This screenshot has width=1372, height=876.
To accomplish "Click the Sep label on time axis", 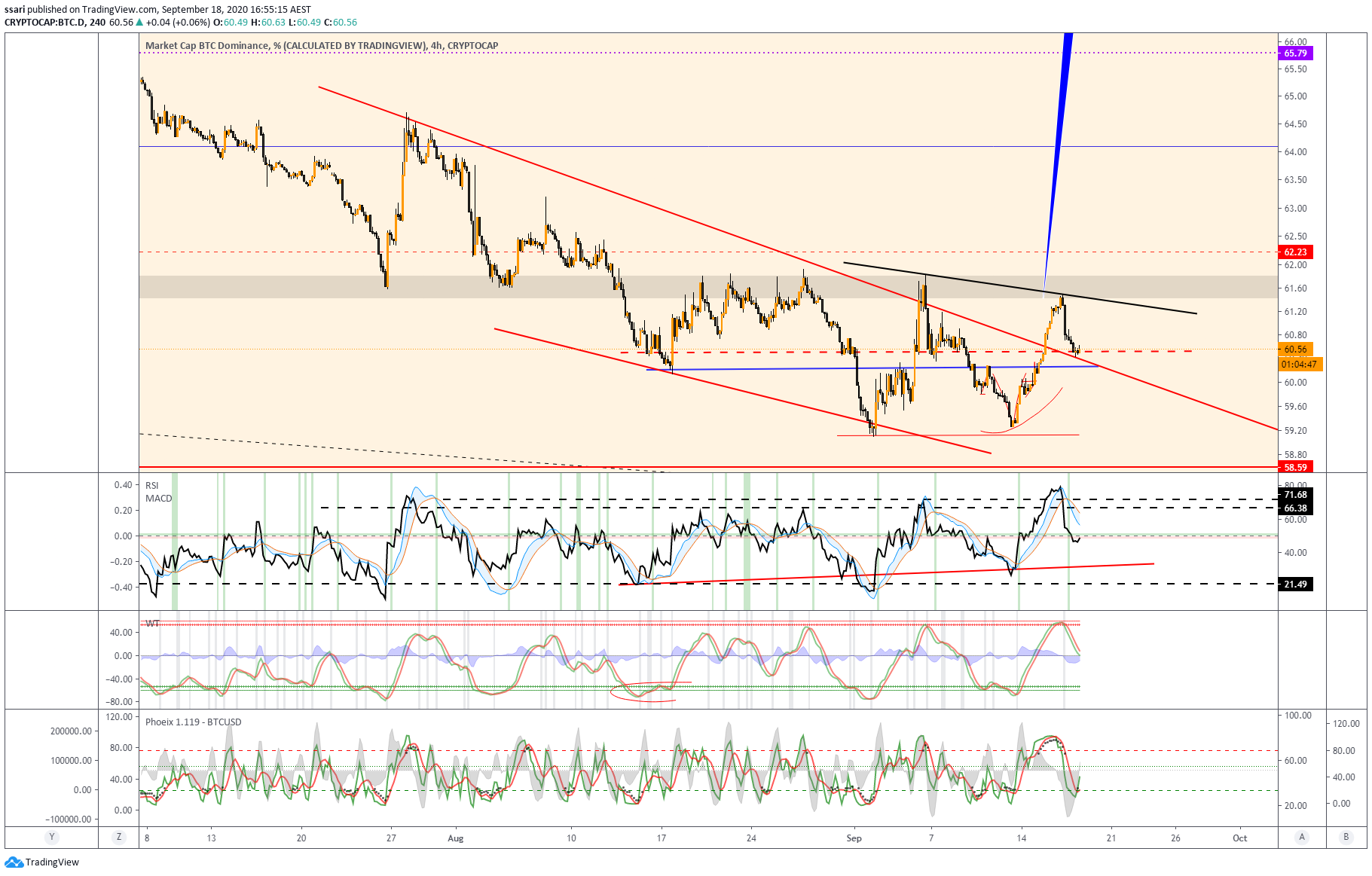I will coord(854,838).
